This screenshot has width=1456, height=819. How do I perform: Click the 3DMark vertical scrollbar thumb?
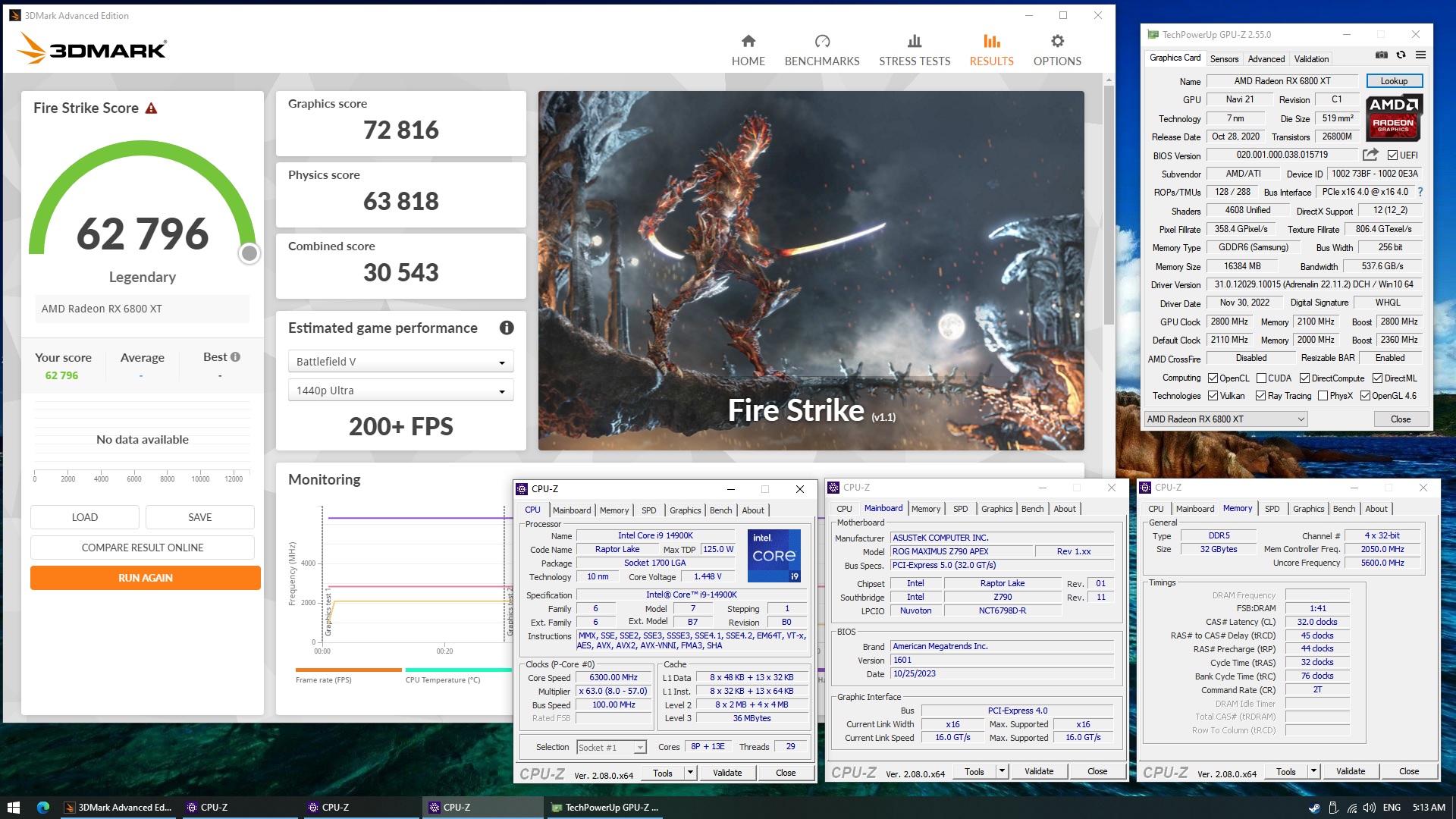pyautogui.click(x=1109, y=205)
